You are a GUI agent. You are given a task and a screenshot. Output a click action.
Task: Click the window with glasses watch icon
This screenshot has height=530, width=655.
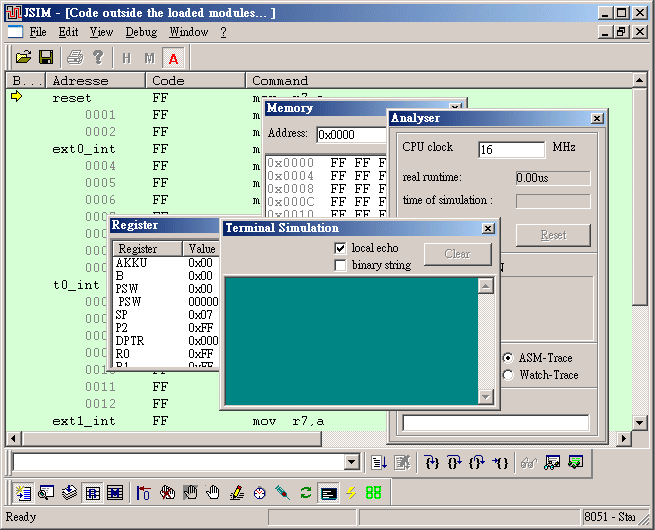click(x=552, y=463)
